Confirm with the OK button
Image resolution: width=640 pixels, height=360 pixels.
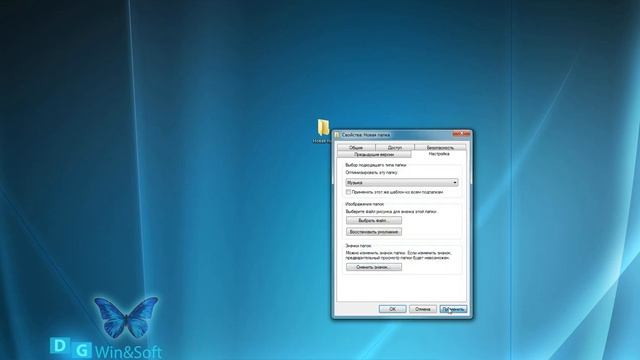tap(392, 309)
